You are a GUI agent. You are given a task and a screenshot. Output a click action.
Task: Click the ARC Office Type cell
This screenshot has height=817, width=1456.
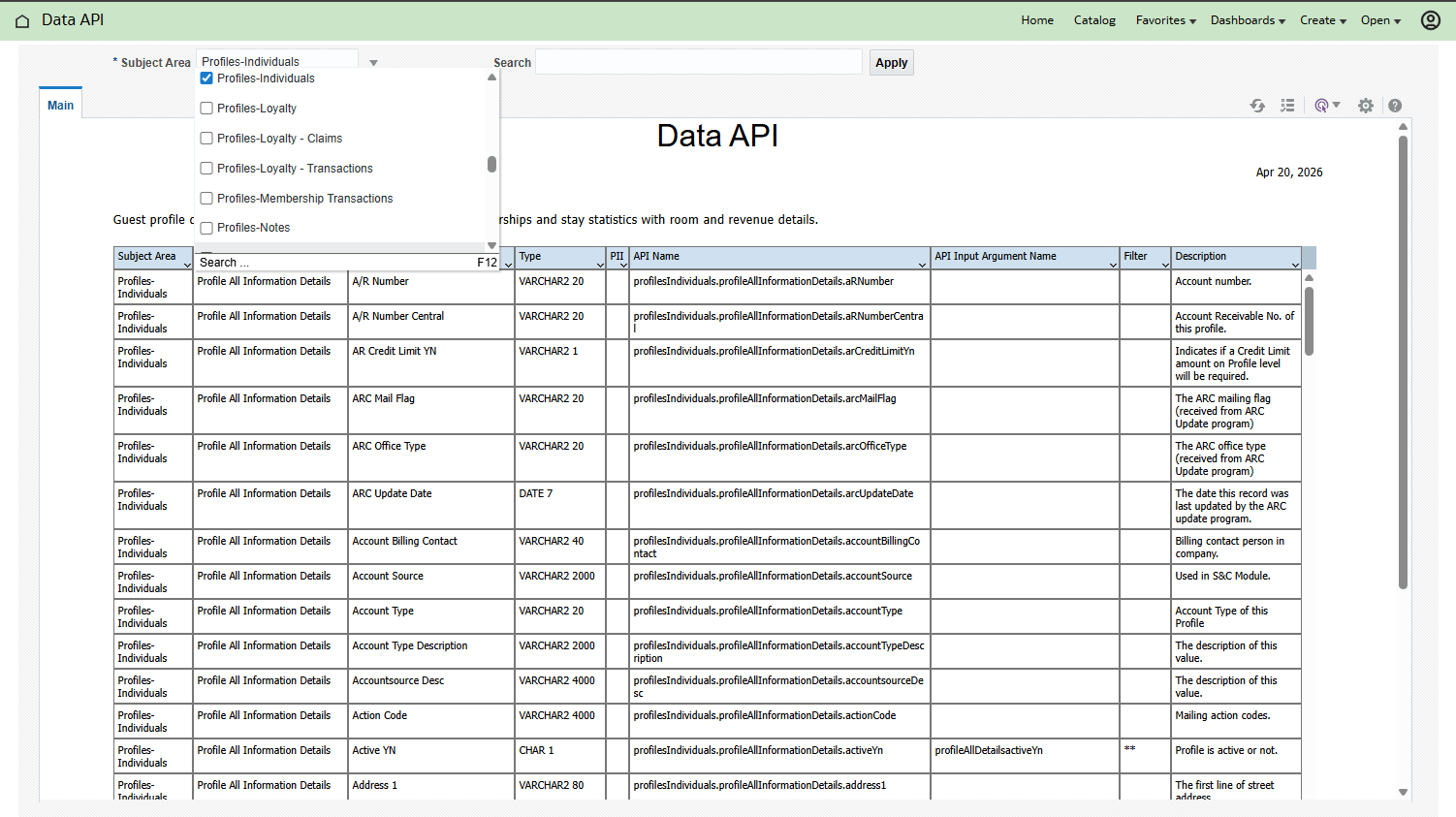431,458
